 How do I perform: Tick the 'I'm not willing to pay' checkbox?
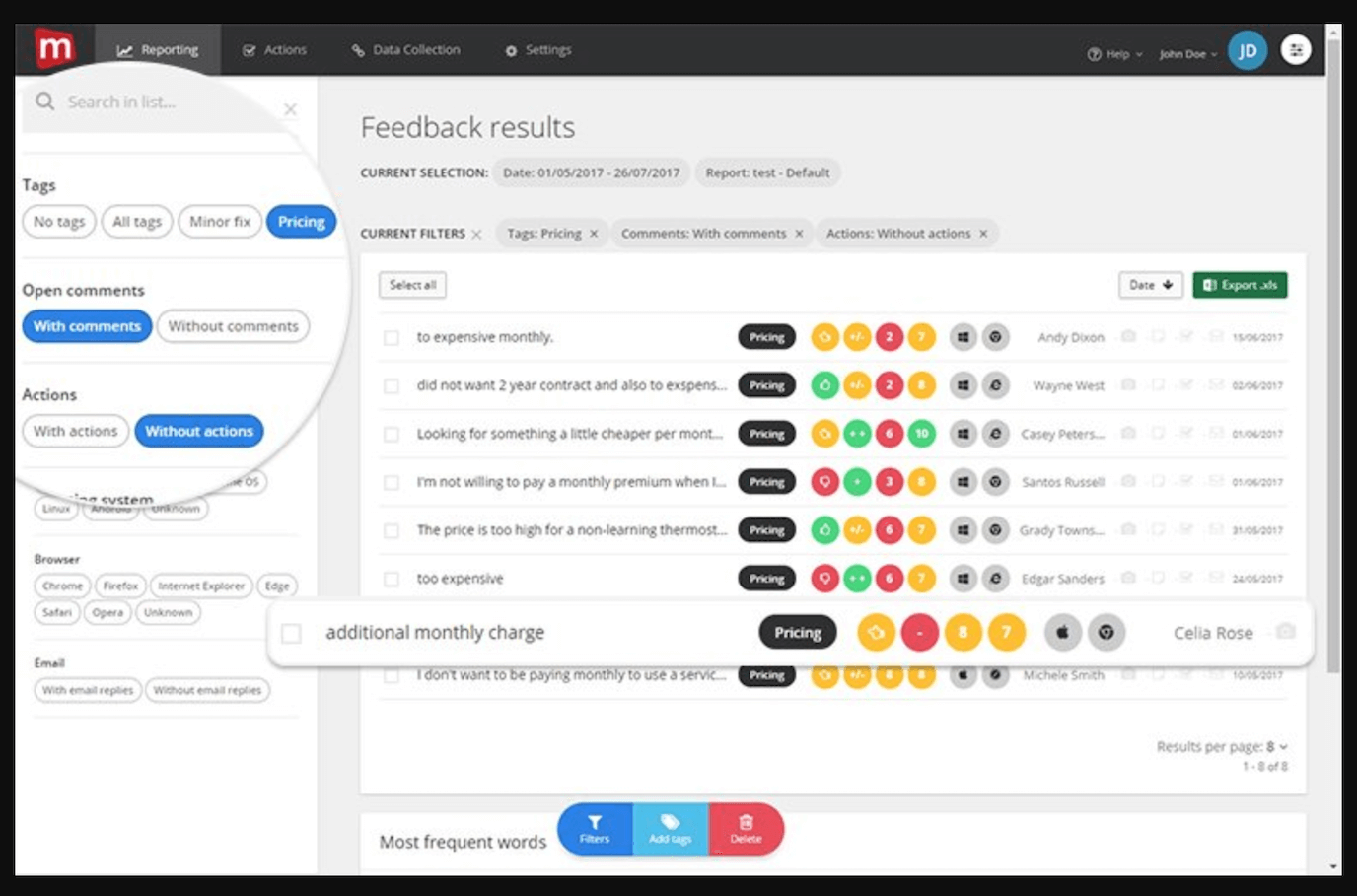[392, 483]
